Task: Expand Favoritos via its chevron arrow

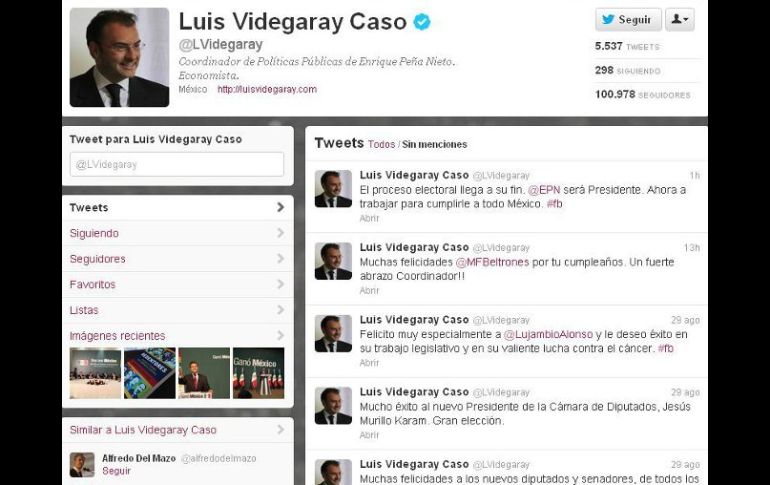Action: [x=280, y=284]
